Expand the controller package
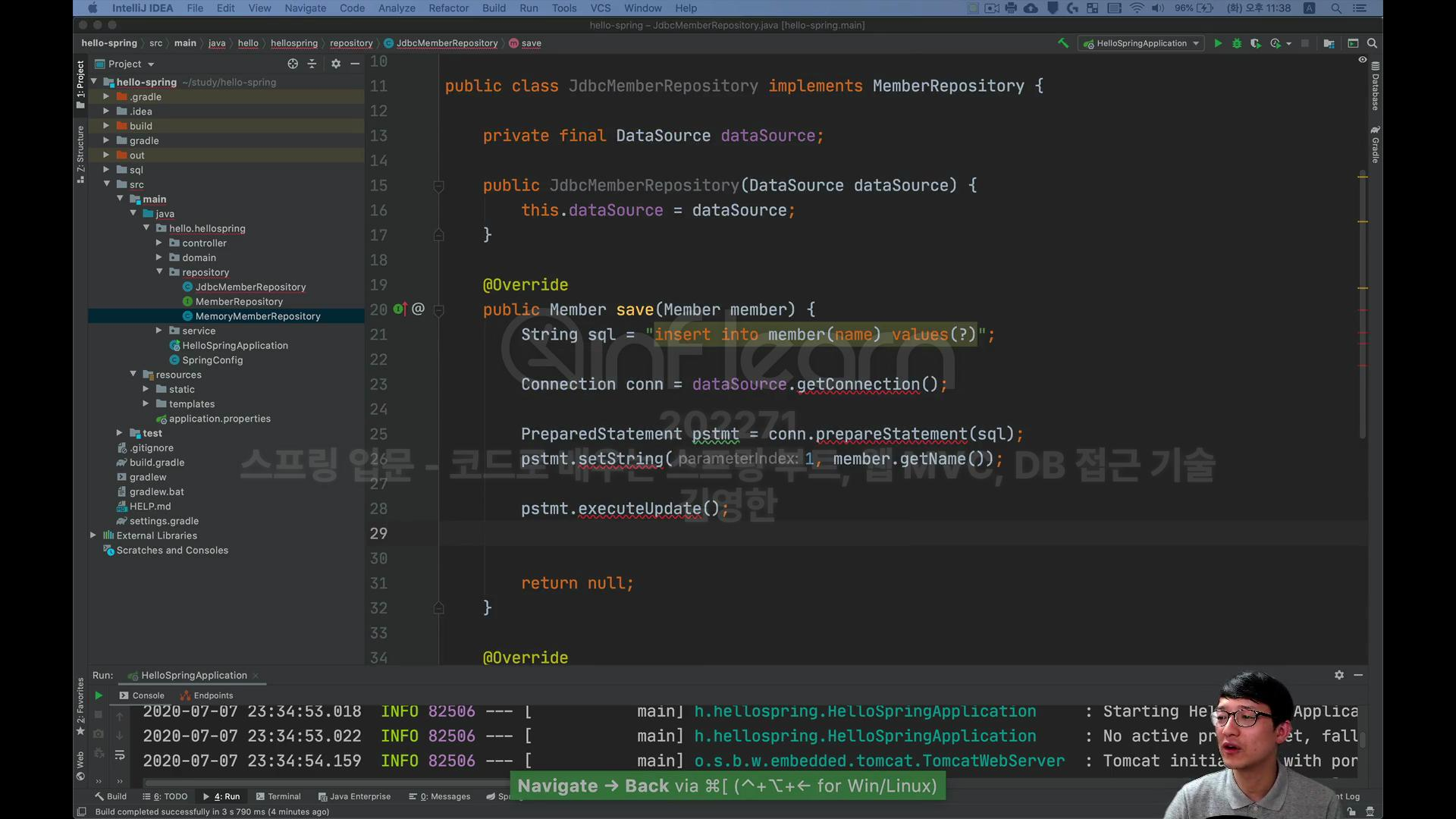This screenshot has width=1456, height=819. click(x=158, y=243)
